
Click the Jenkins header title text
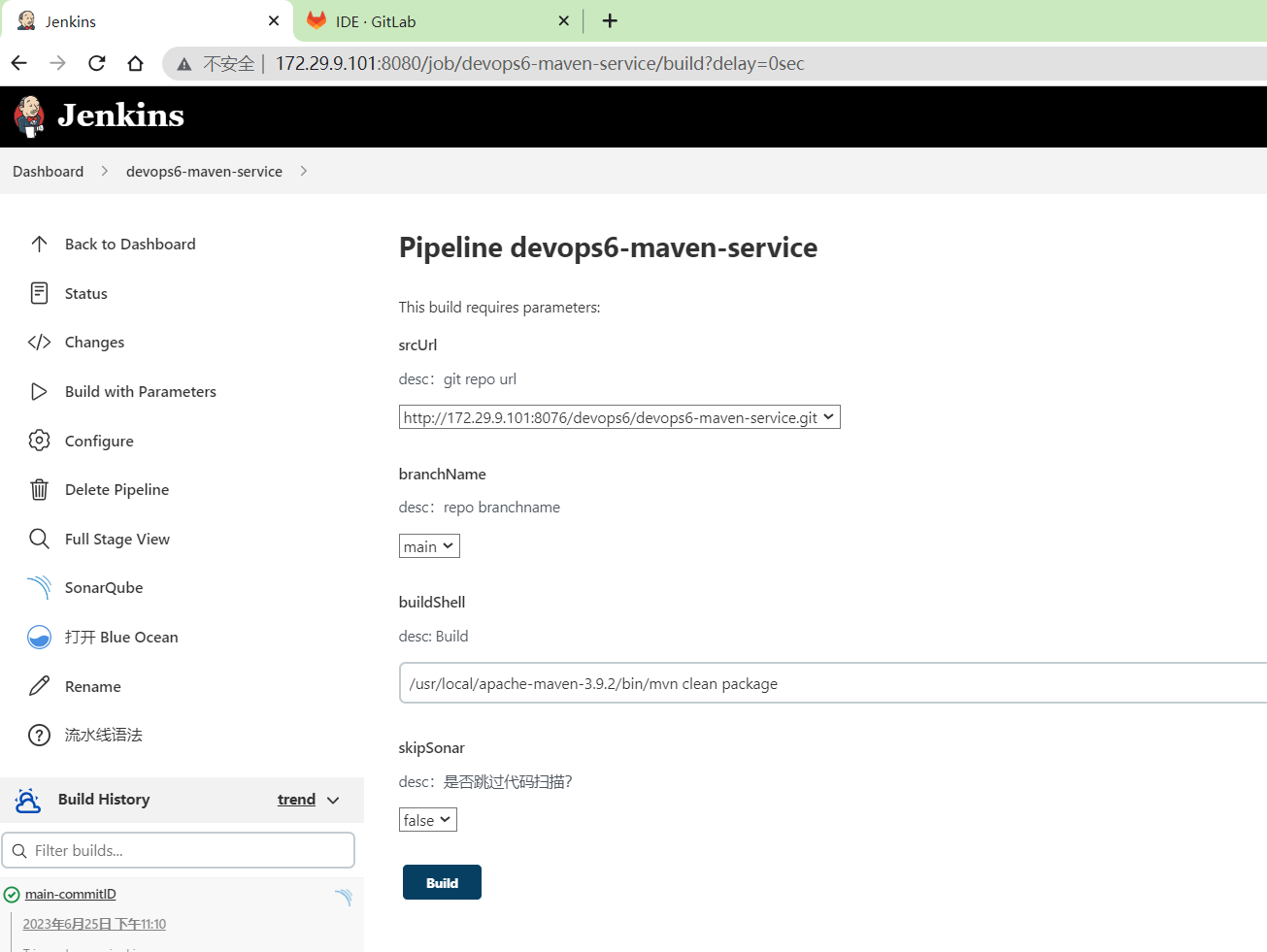coord(120,115)
